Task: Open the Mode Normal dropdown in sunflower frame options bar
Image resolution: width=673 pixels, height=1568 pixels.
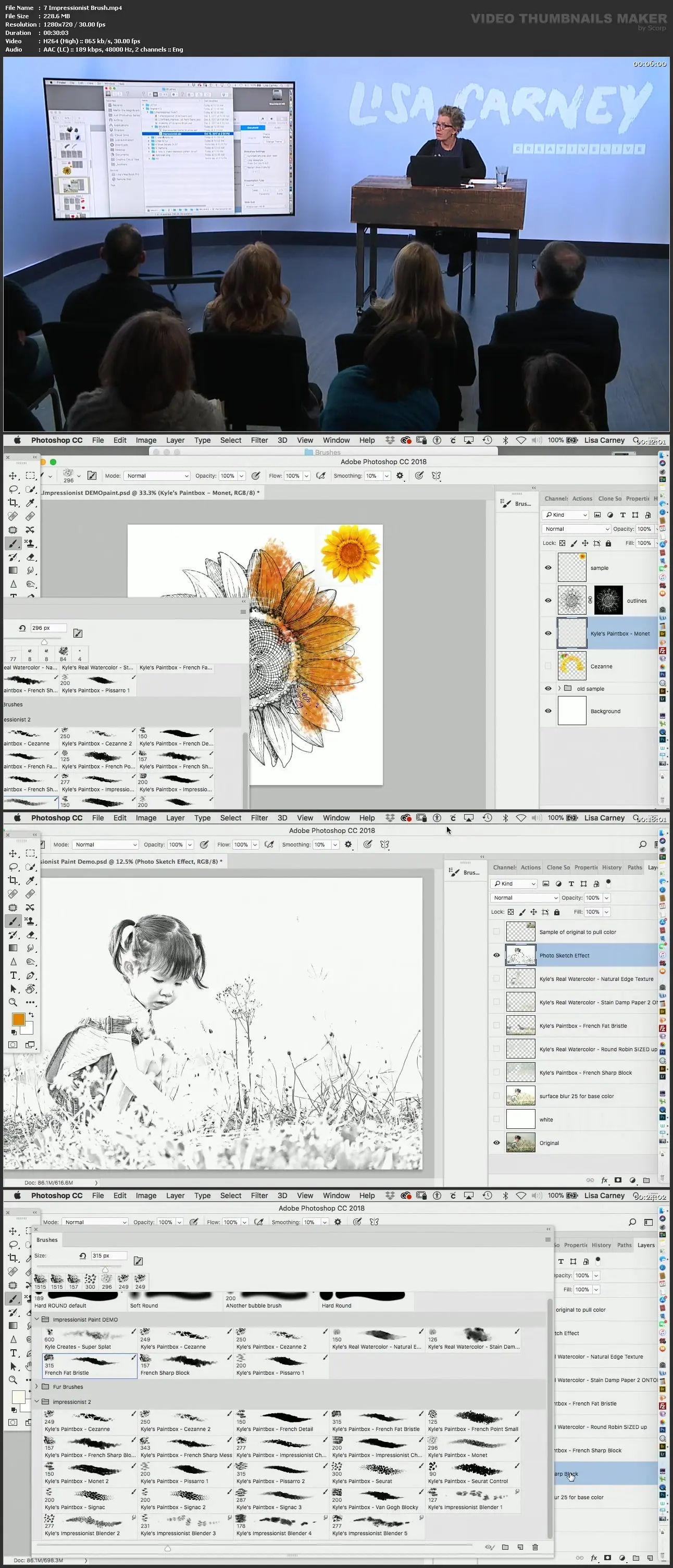Action: pyautogui.click(x=157, y=476)
